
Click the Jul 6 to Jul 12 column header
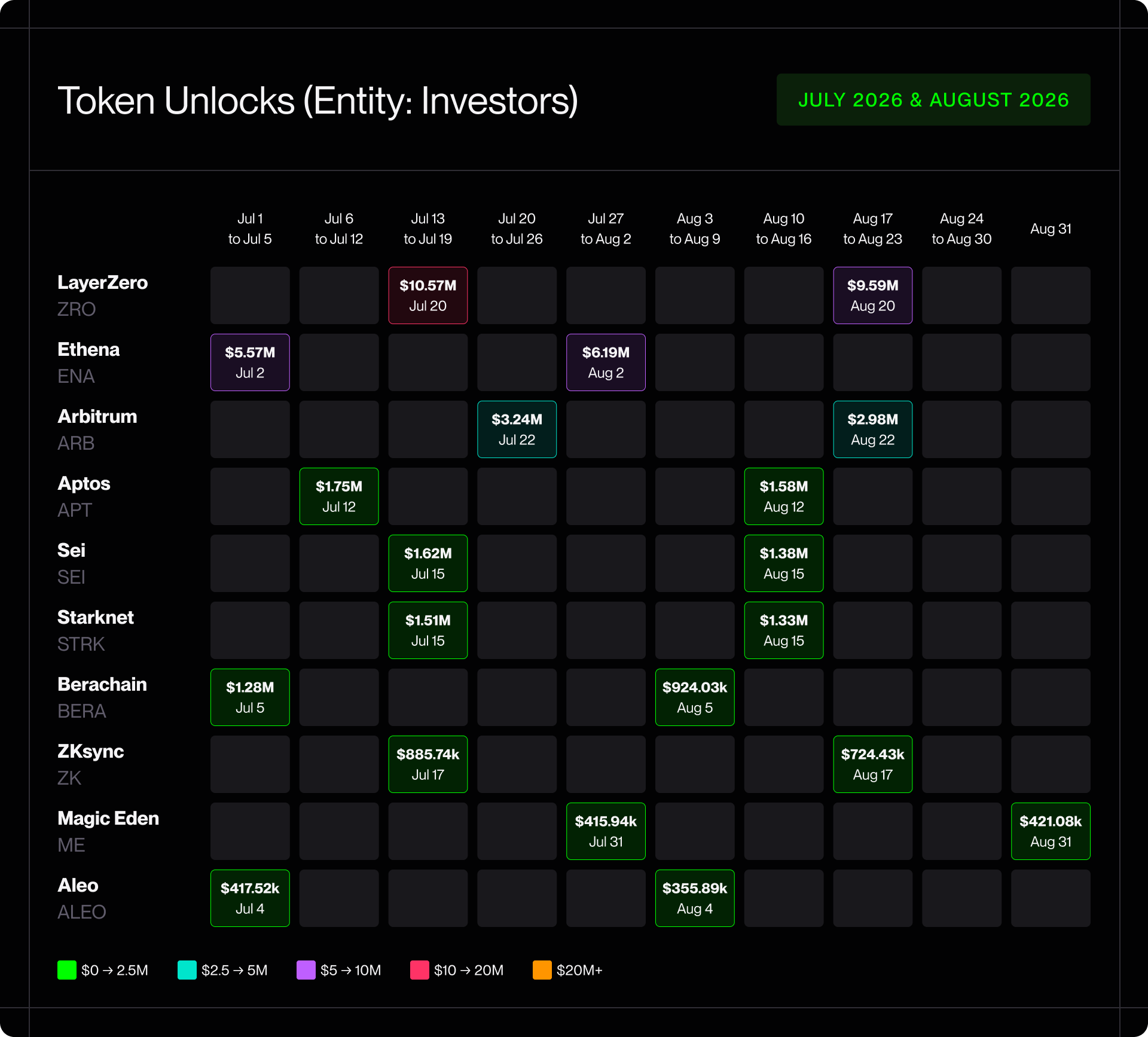[339, 228]
